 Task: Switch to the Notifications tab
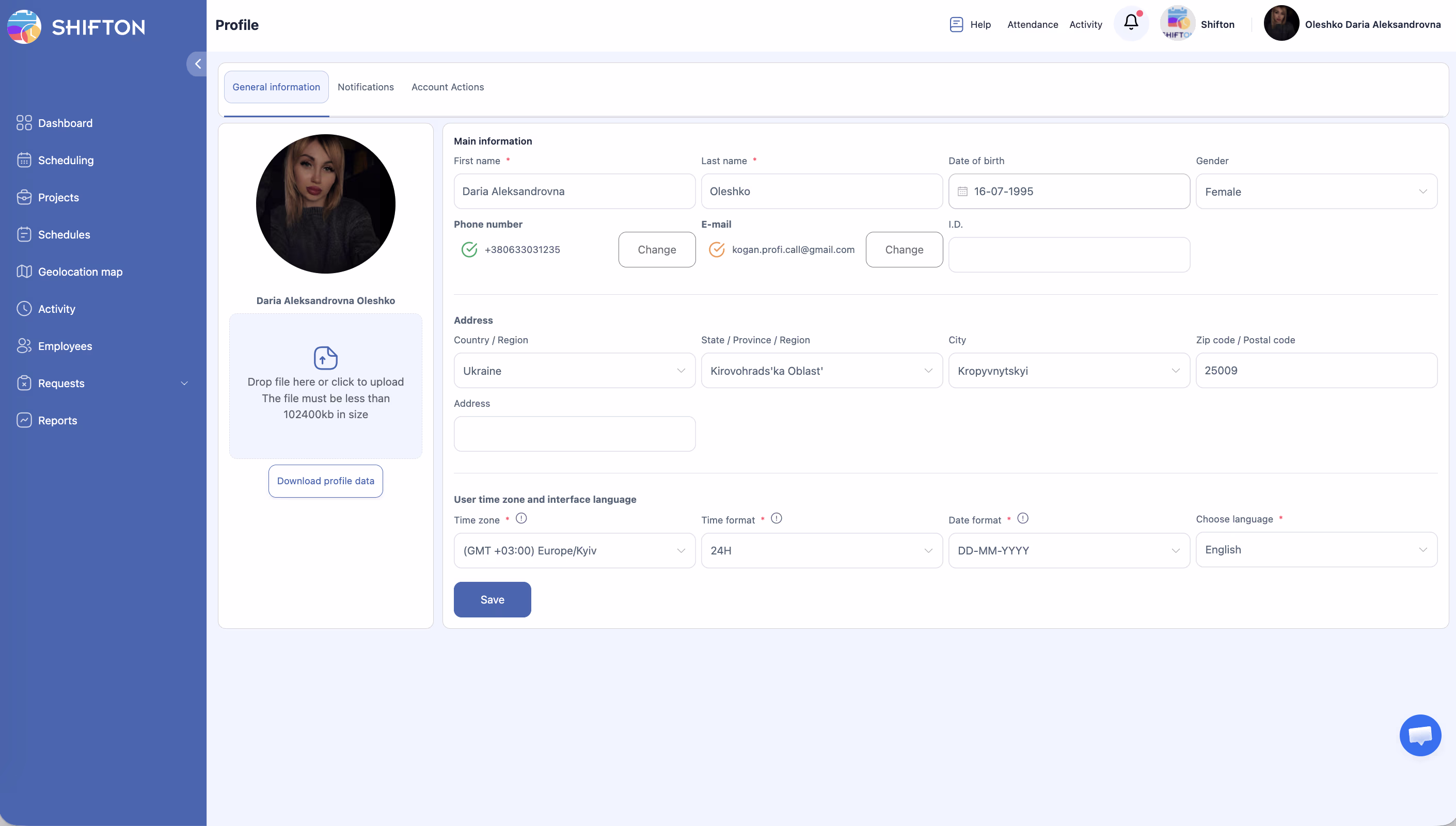365,87
